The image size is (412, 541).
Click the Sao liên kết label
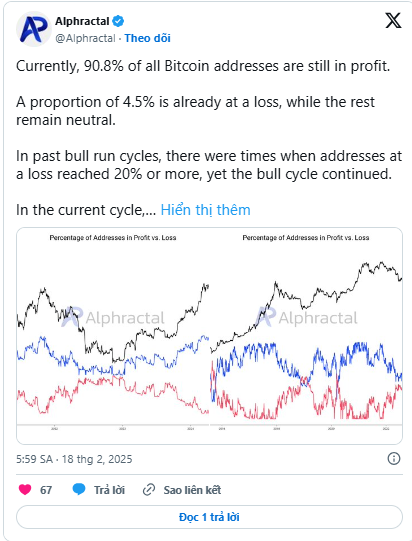click(192, 490)
